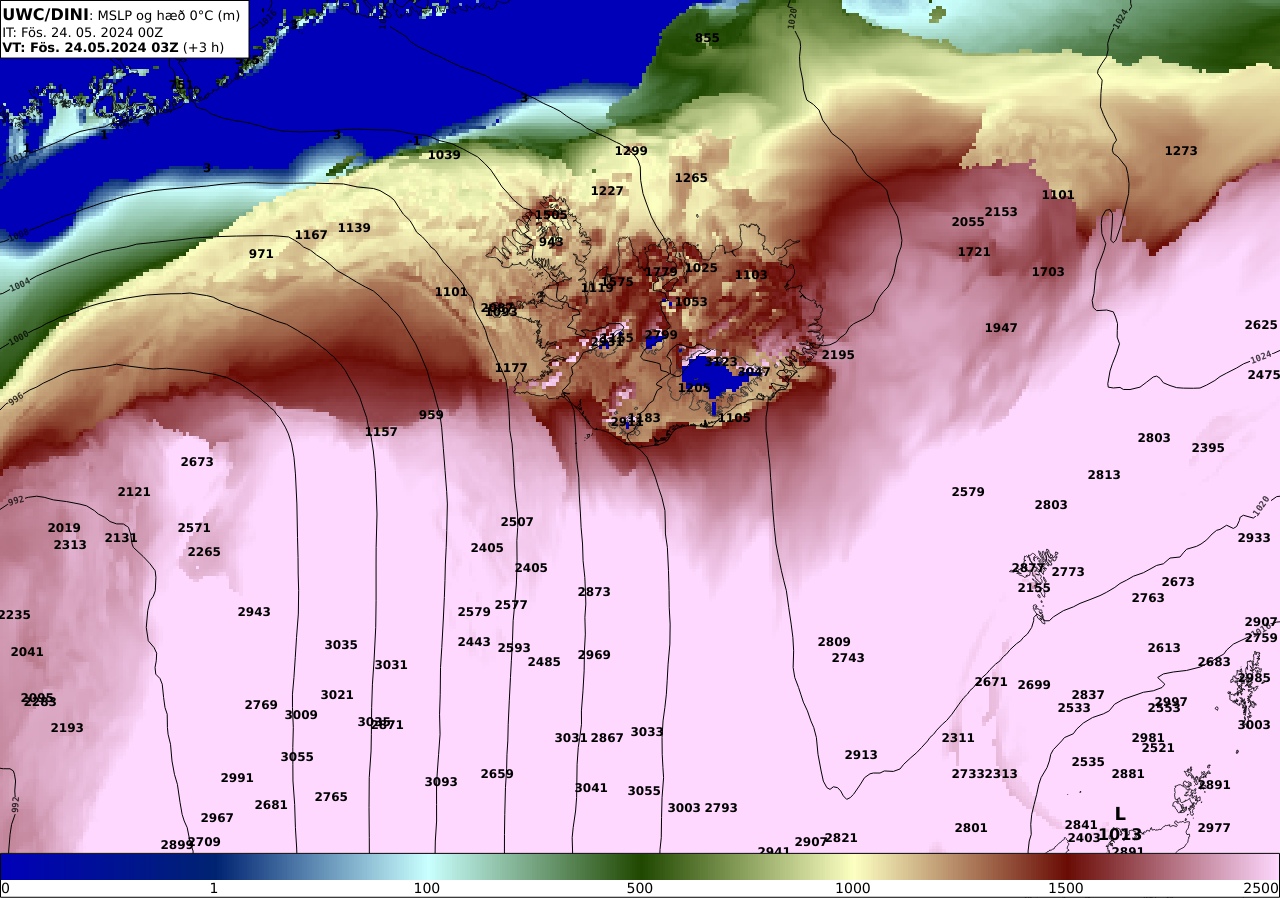Click the value 1039 near Greenland coast
The image size is (1280, 898).
pyautogui.click(x=444, y=155)
